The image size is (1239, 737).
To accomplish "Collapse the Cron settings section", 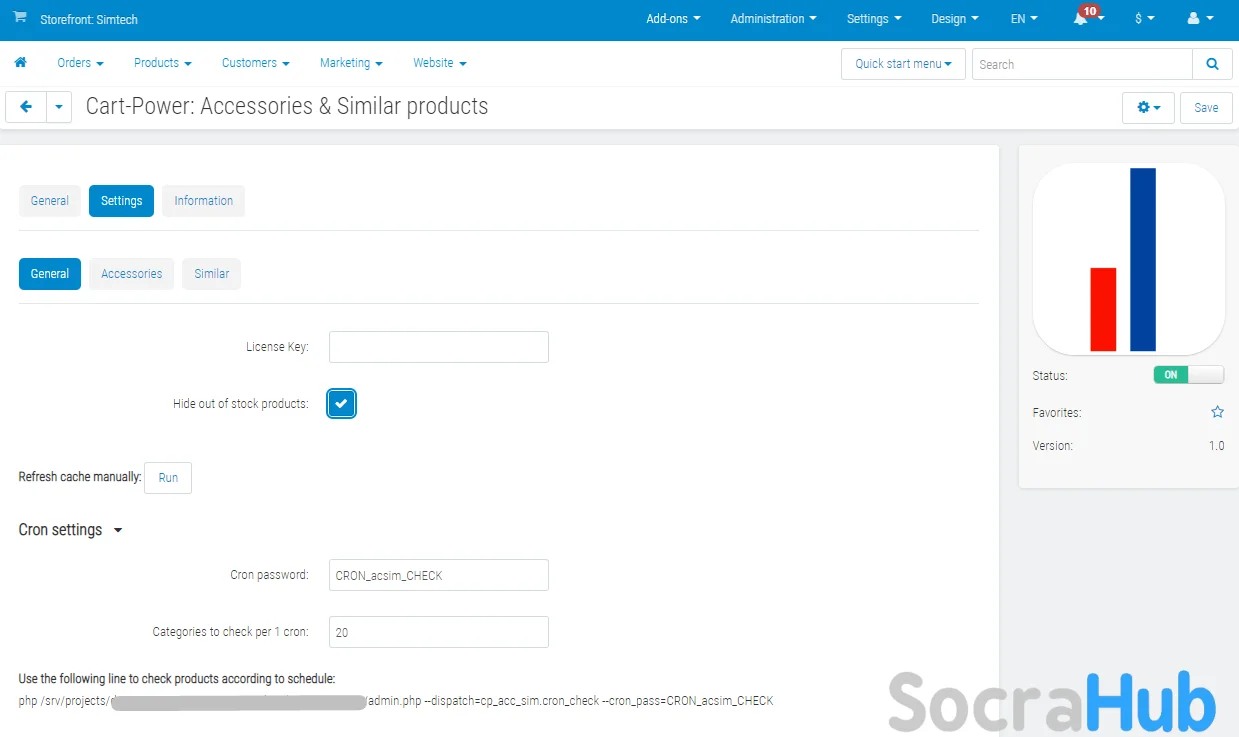I will (70, 530).
